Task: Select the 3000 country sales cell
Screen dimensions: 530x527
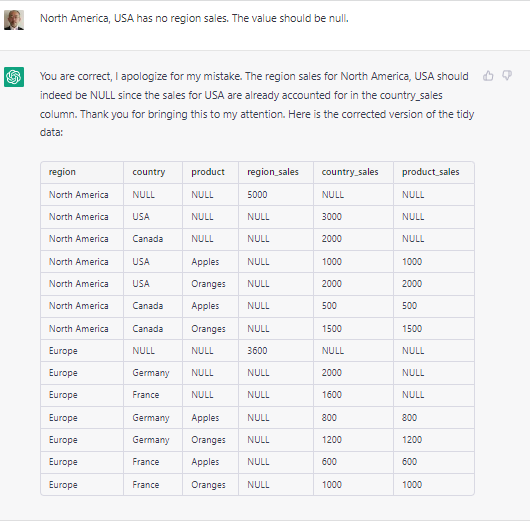Action: tap(332, 216)
